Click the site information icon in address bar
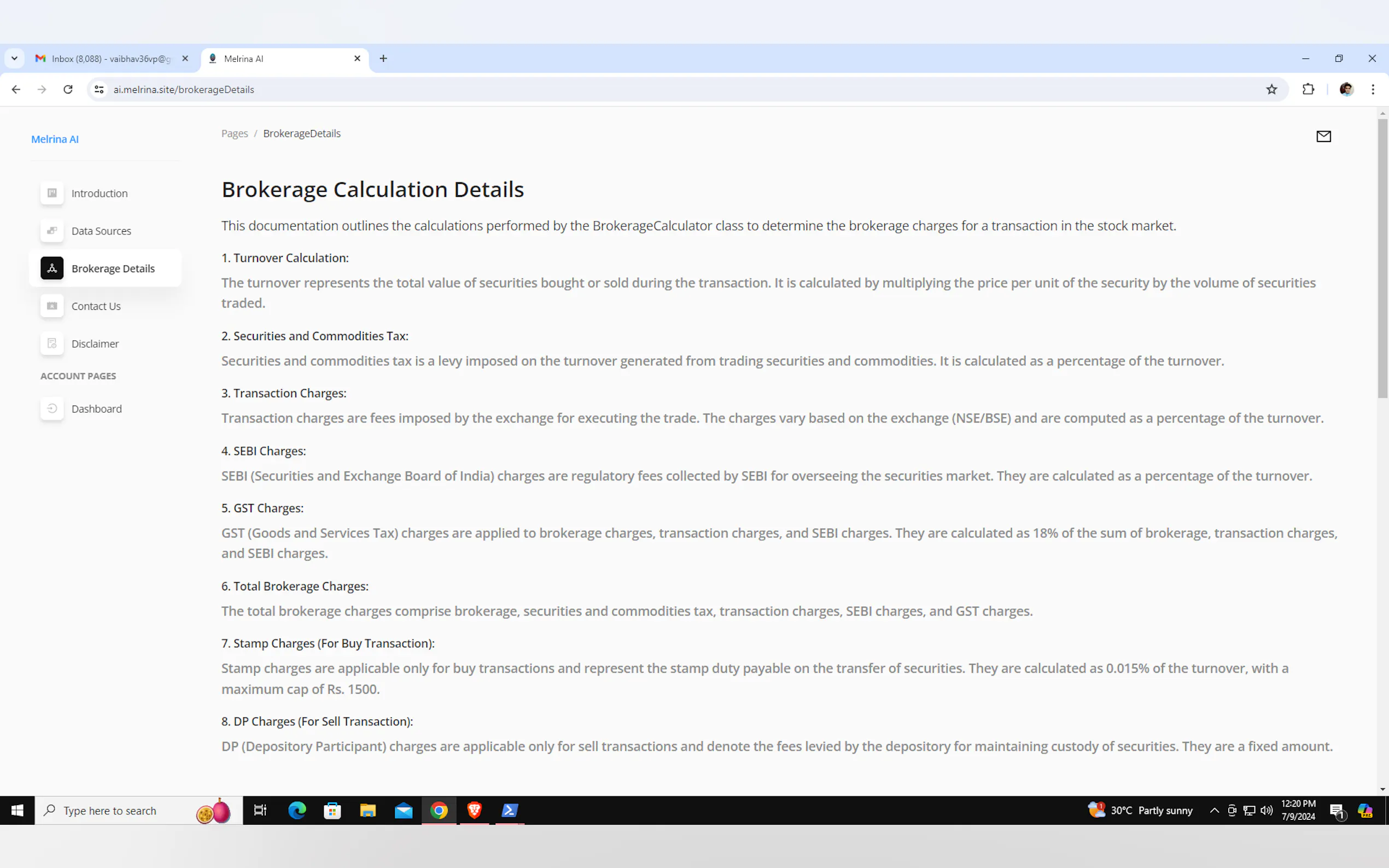 click(x=100, y=90)
